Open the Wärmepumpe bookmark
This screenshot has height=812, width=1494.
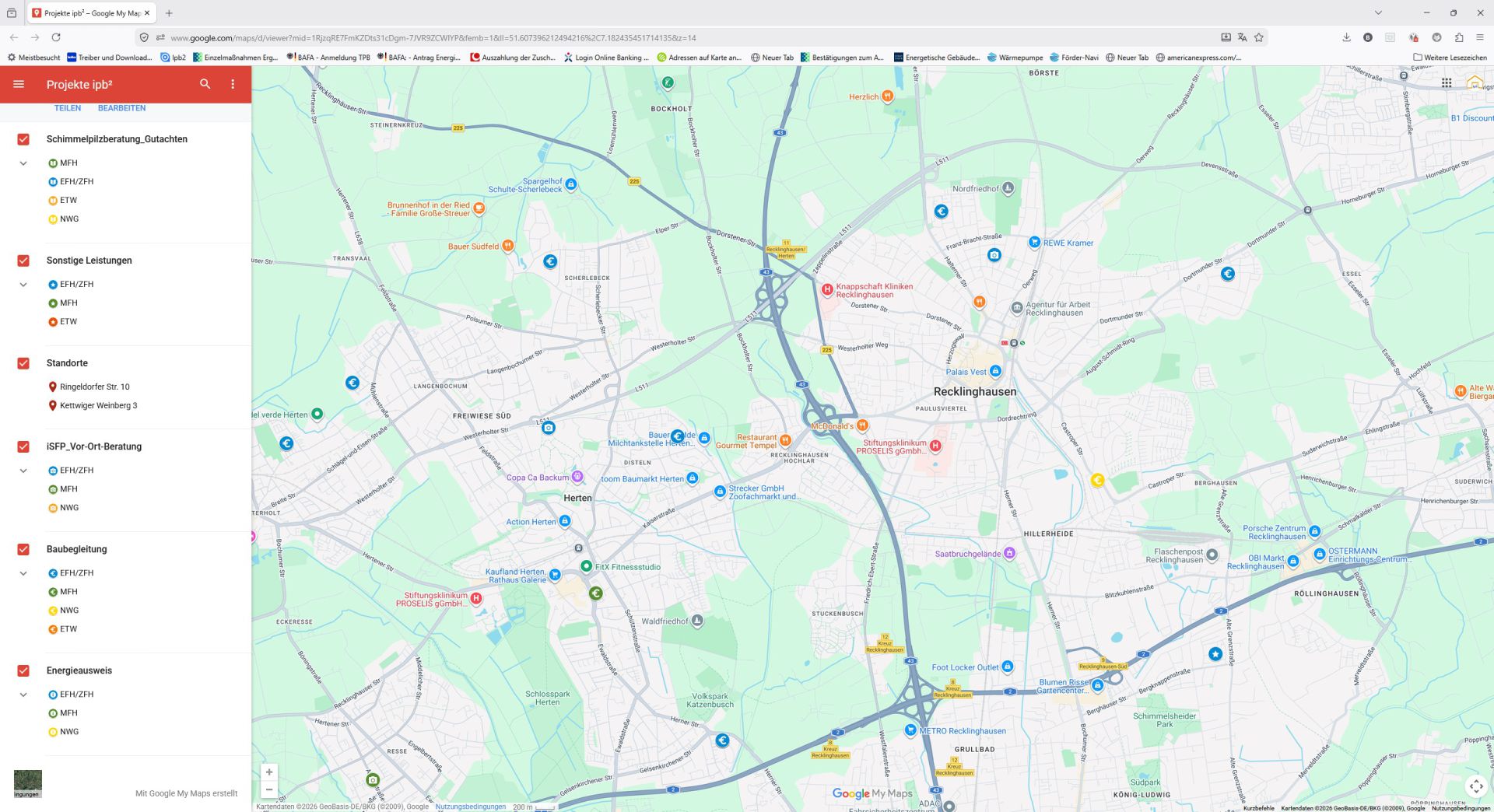click(x=1015, y=58)
